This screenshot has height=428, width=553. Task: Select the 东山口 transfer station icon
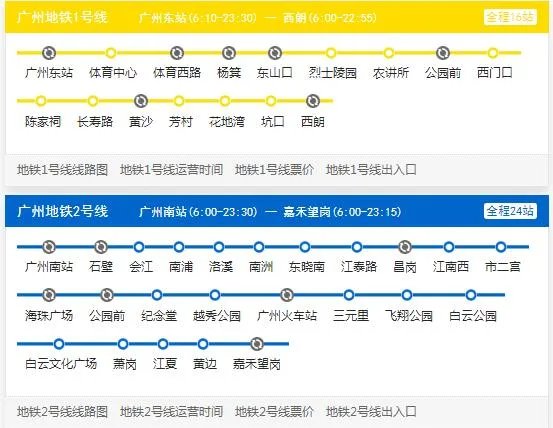pyautogui.click(x=275, y=53)
